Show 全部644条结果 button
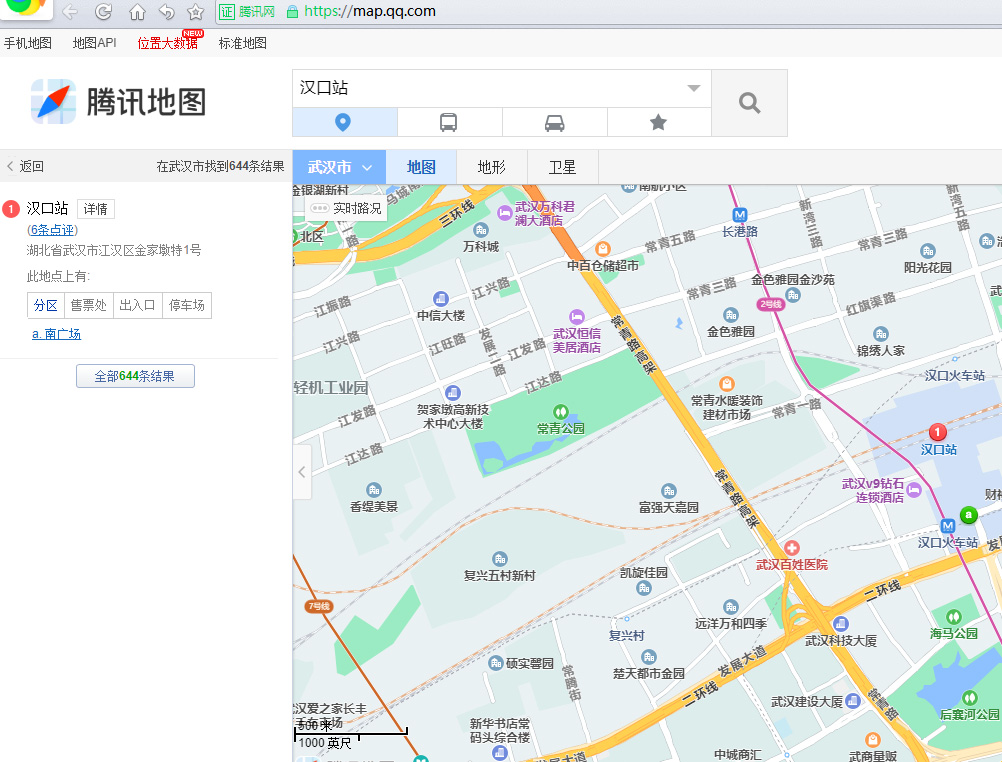Image resolution: width=1002 pixels, height=762 pixels. point(135,376)
